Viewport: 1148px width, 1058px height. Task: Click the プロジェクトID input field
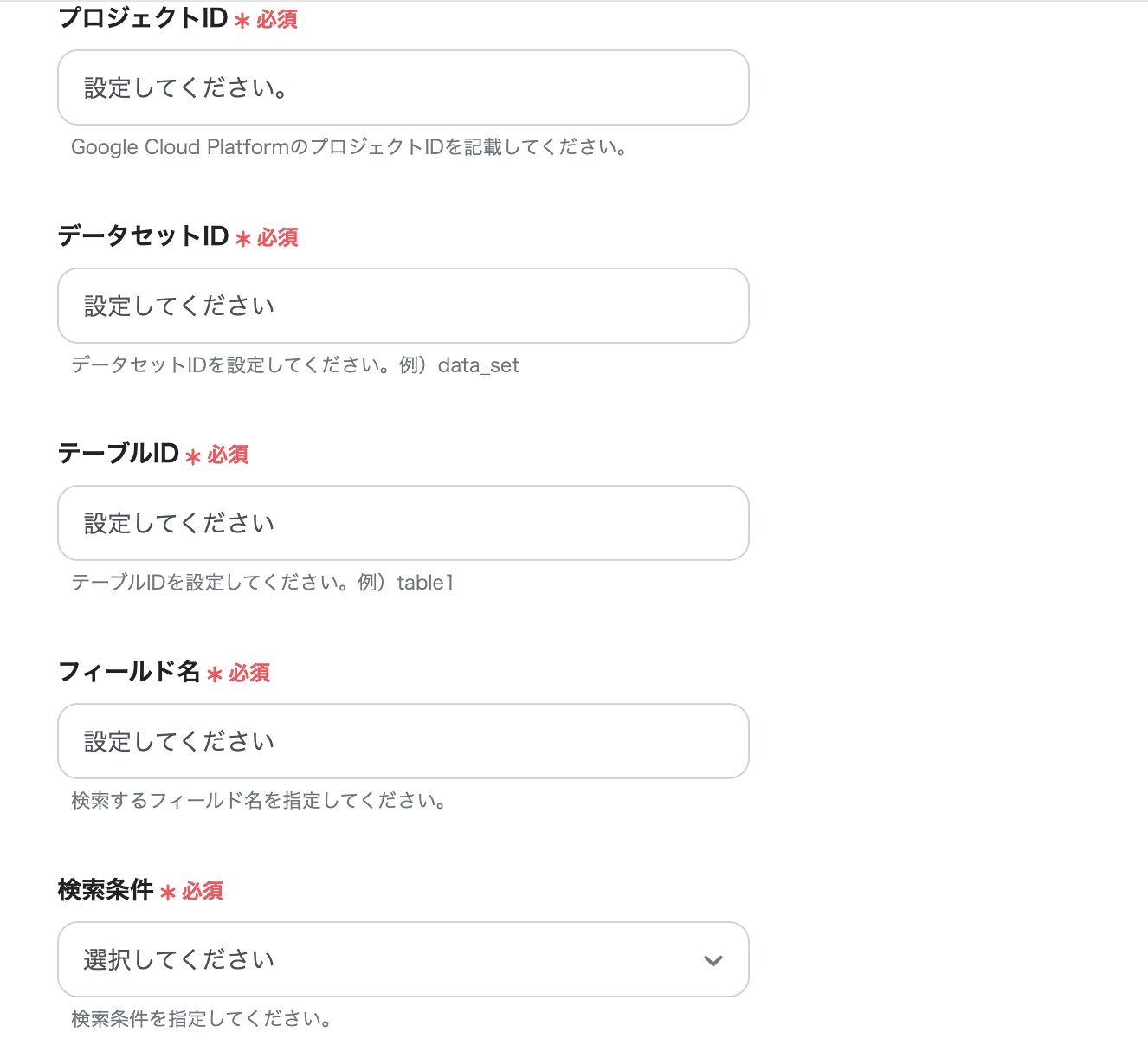[403, 87]
